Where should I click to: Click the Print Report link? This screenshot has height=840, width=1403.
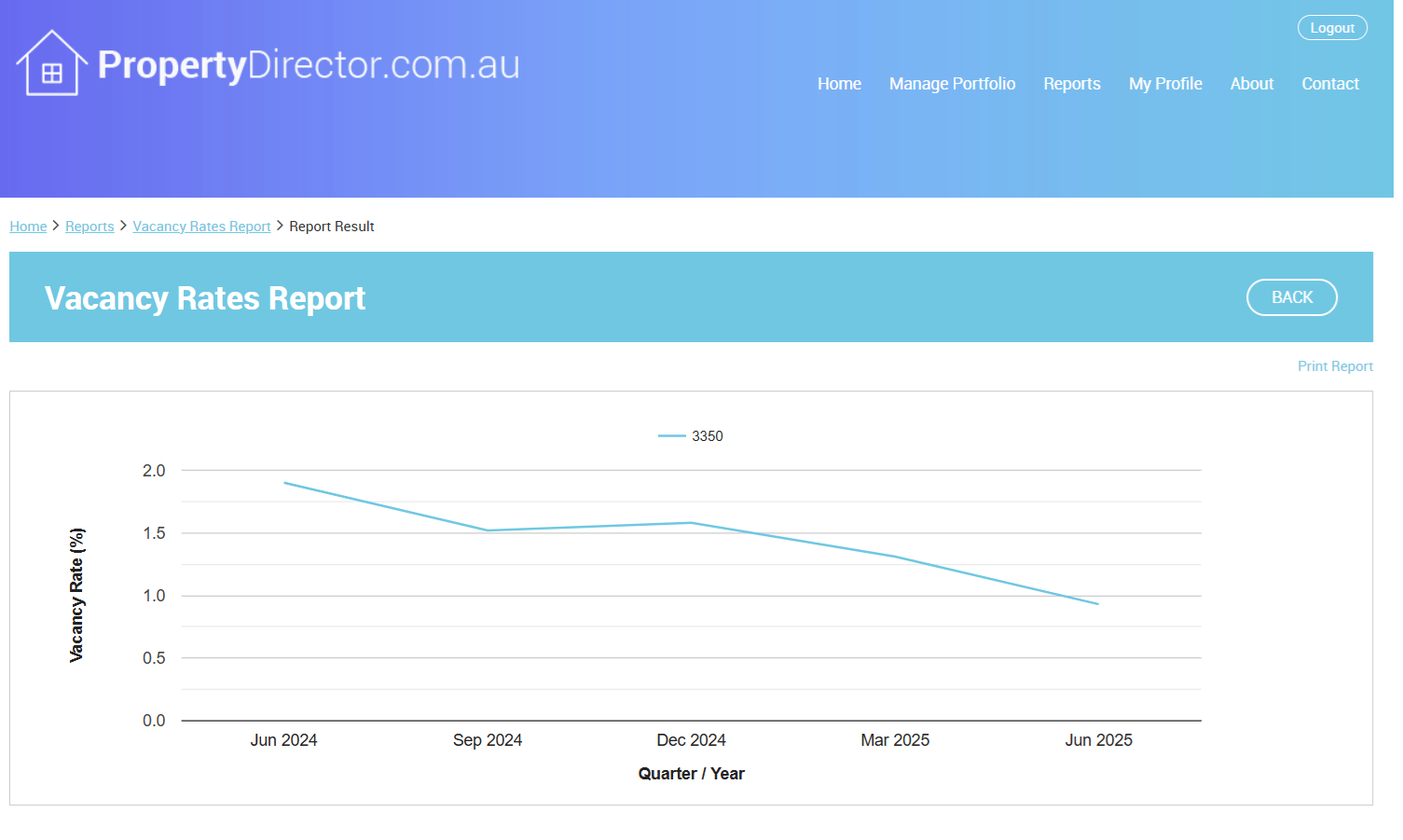coord(1334,366)
